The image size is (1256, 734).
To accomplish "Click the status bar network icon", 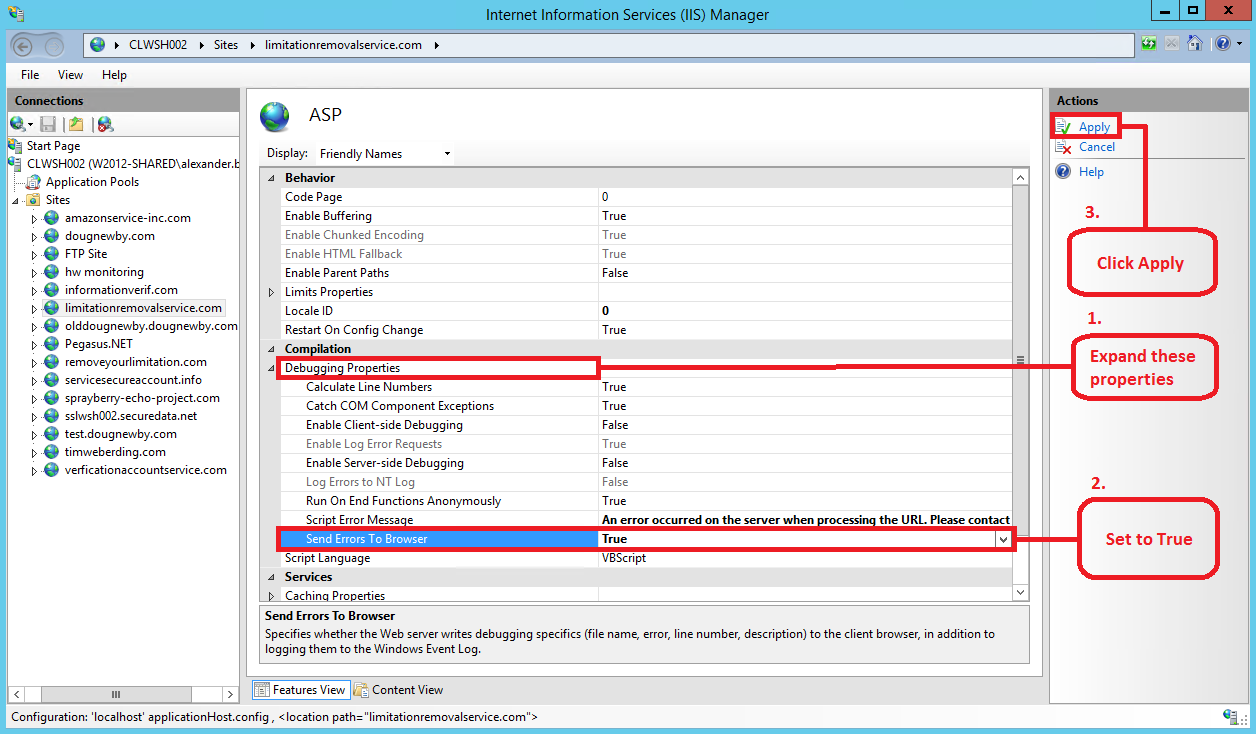I will [x=1231, y=716].
